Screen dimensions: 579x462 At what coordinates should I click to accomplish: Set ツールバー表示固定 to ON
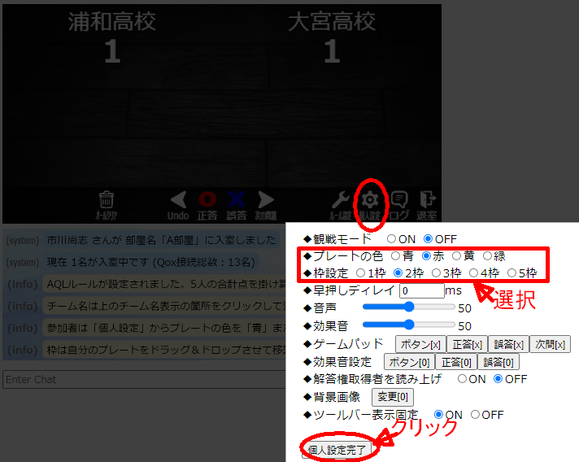438,414
